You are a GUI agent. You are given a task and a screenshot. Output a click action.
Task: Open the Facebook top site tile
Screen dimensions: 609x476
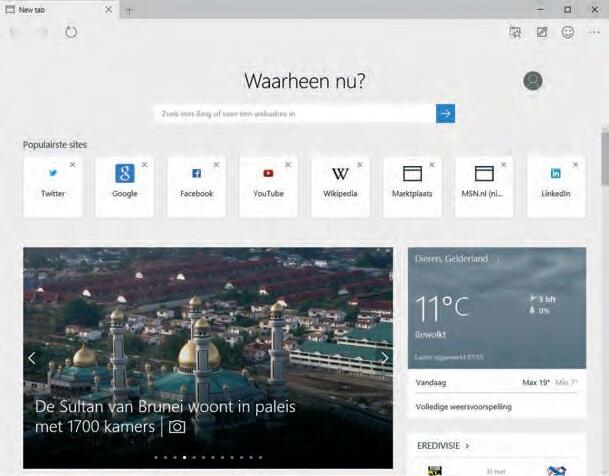[197, 187]
